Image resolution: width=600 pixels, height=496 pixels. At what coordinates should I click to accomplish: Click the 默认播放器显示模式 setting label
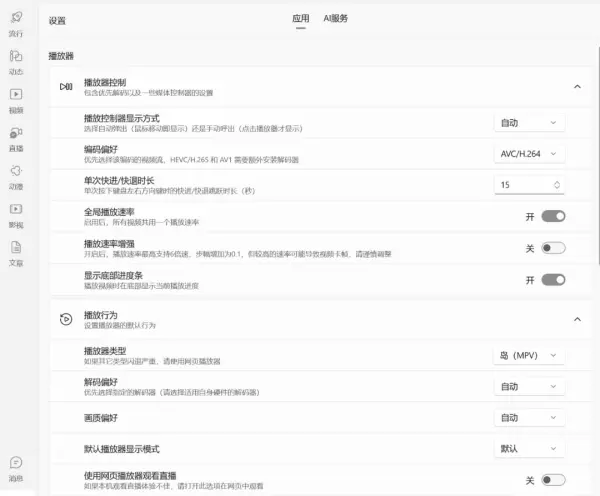[122, 449]
